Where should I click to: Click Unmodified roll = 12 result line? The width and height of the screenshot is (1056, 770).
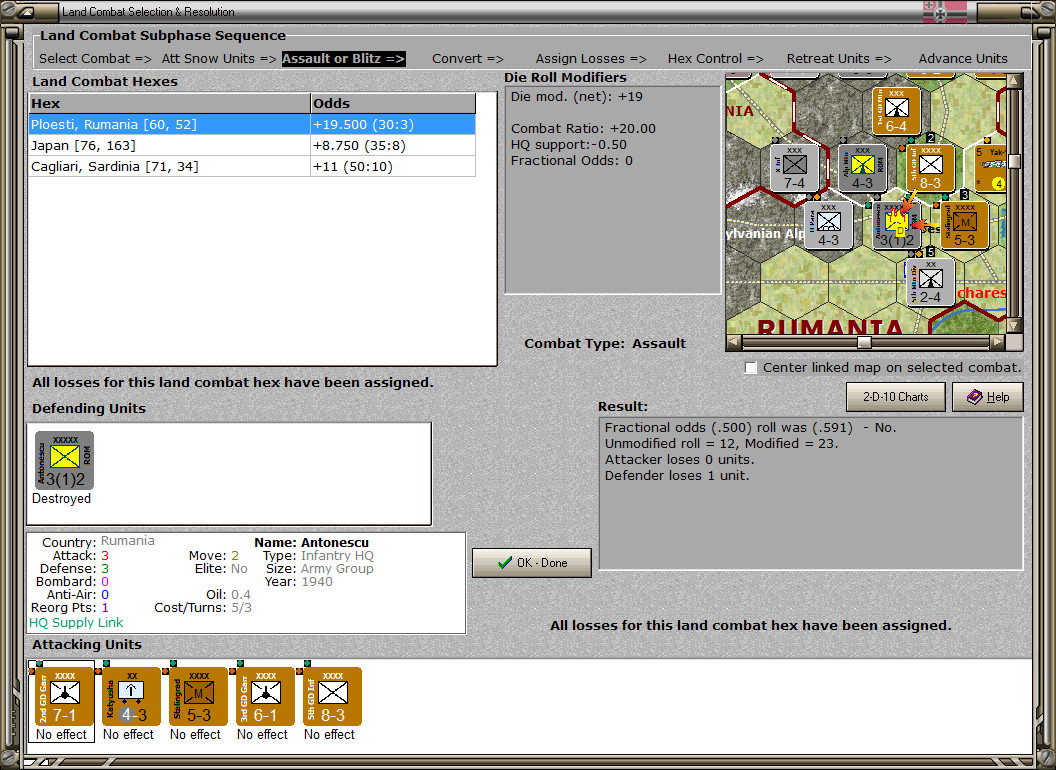(x=721, y=444)
